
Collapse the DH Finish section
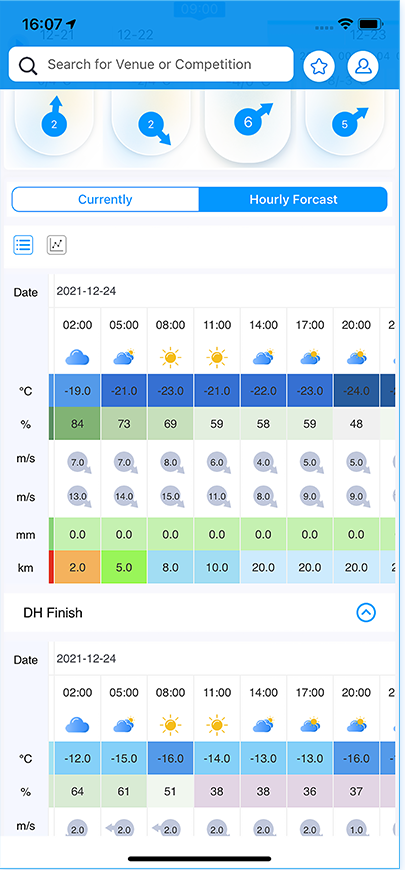pyautogui.click(x=366, y=613)
